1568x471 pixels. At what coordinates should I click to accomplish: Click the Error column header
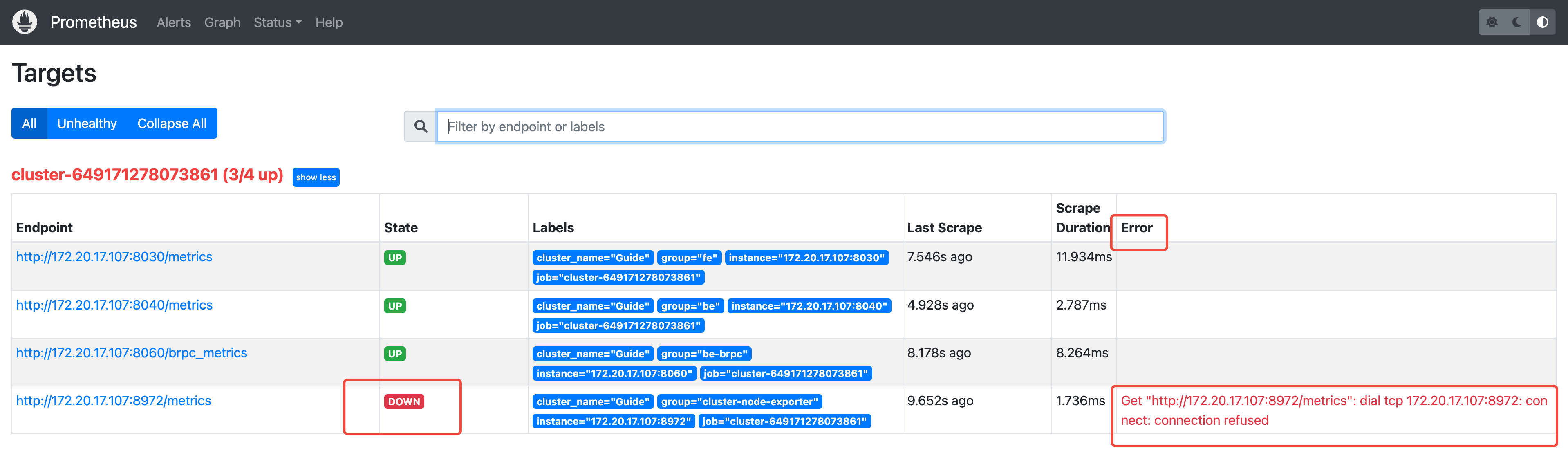pyautogui.click(x=1136, y=228)
